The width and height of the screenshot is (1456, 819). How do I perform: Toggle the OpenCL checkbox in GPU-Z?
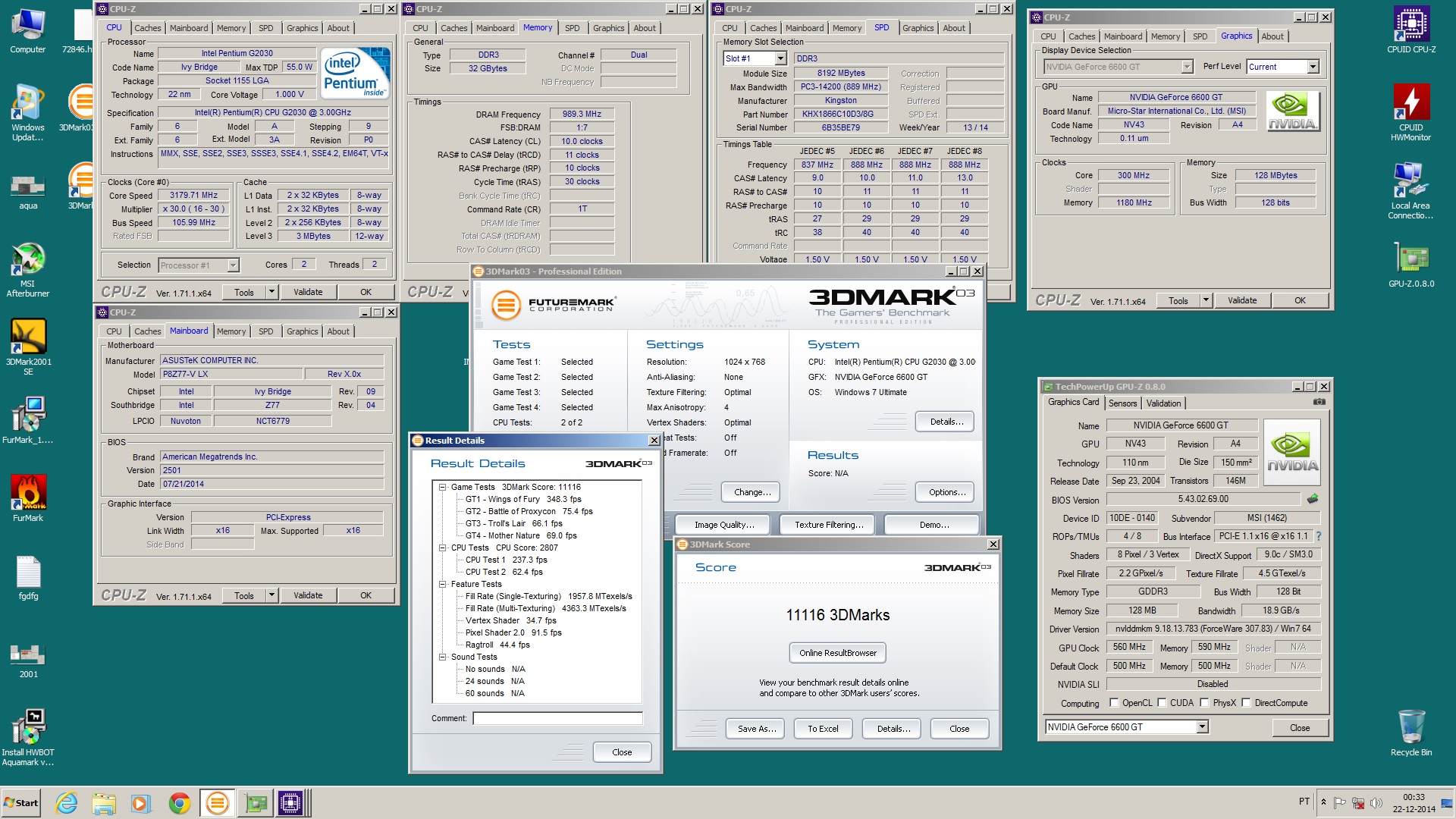click(1114, 703)
